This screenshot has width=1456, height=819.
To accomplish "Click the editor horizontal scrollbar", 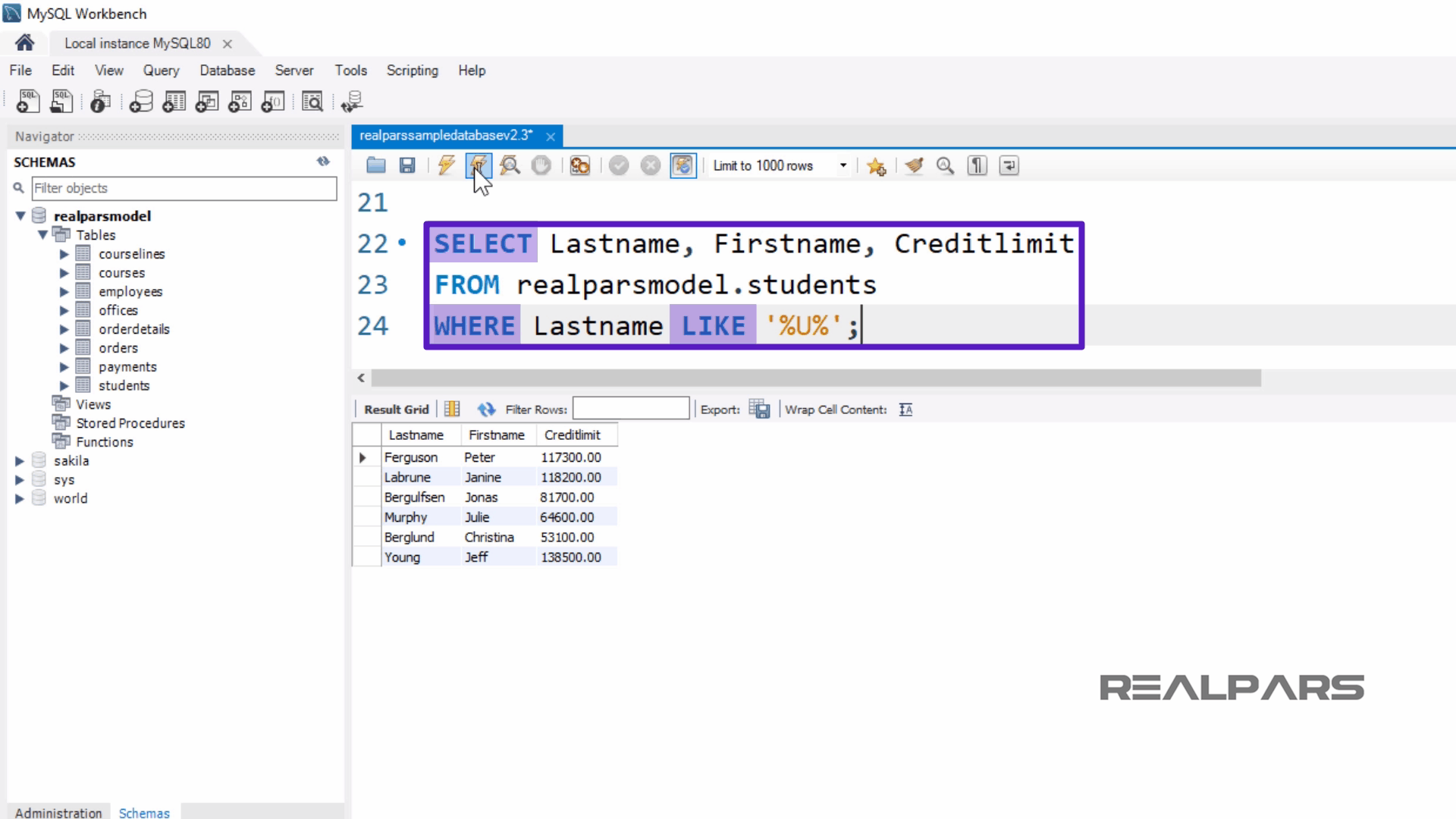I will (x=815, y=378).
